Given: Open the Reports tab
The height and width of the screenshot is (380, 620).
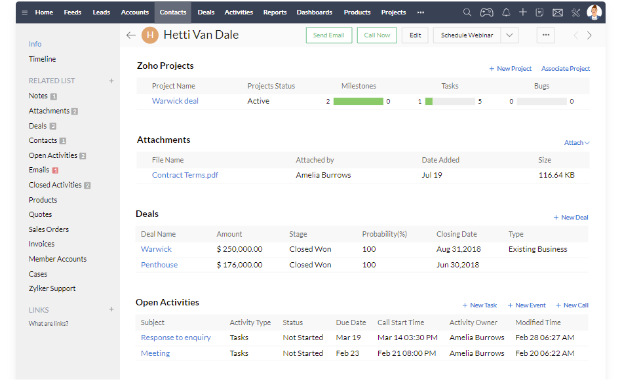Looking at the screenshot, I should coord(275,12).
